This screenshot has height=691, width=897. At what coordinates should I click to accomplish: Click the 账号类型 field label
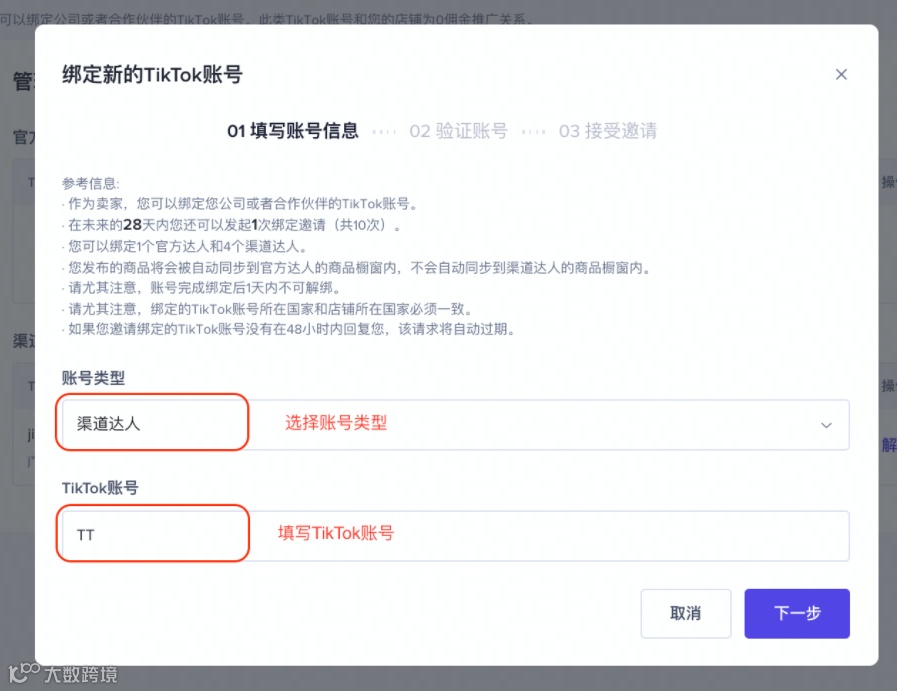(x=93, y=378)
